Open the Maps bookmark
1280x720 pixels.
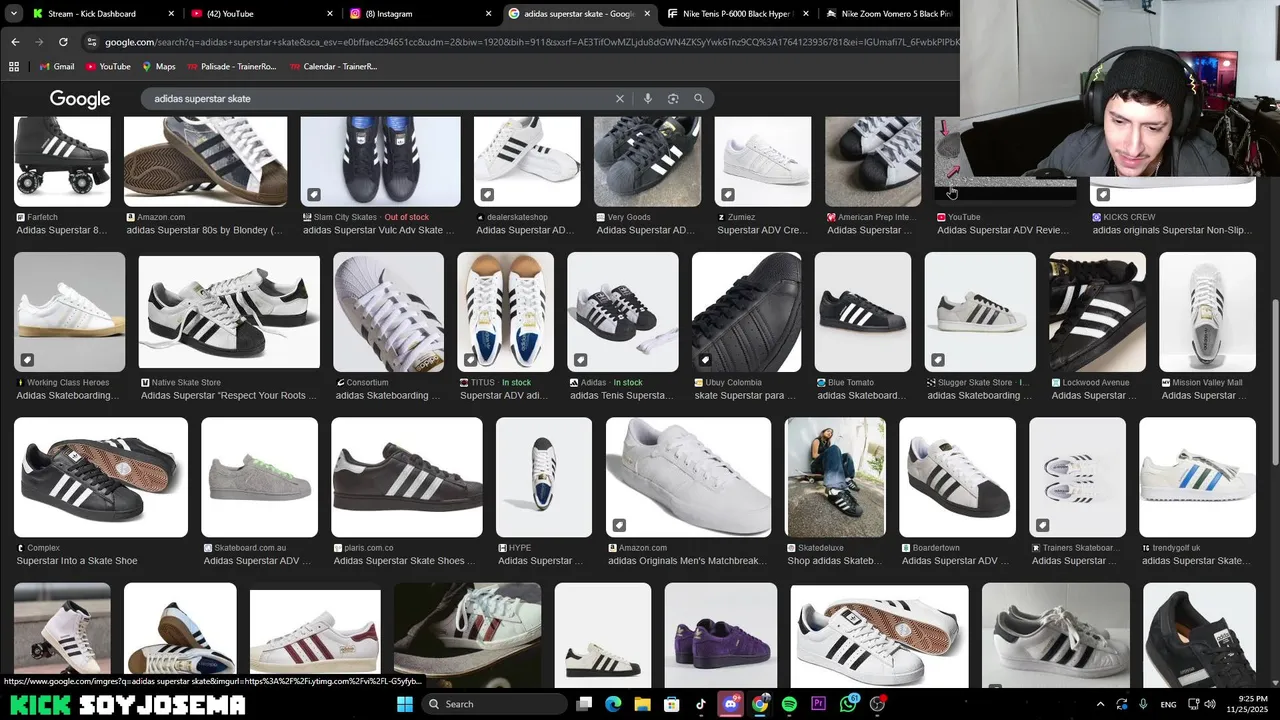[158, 67]
